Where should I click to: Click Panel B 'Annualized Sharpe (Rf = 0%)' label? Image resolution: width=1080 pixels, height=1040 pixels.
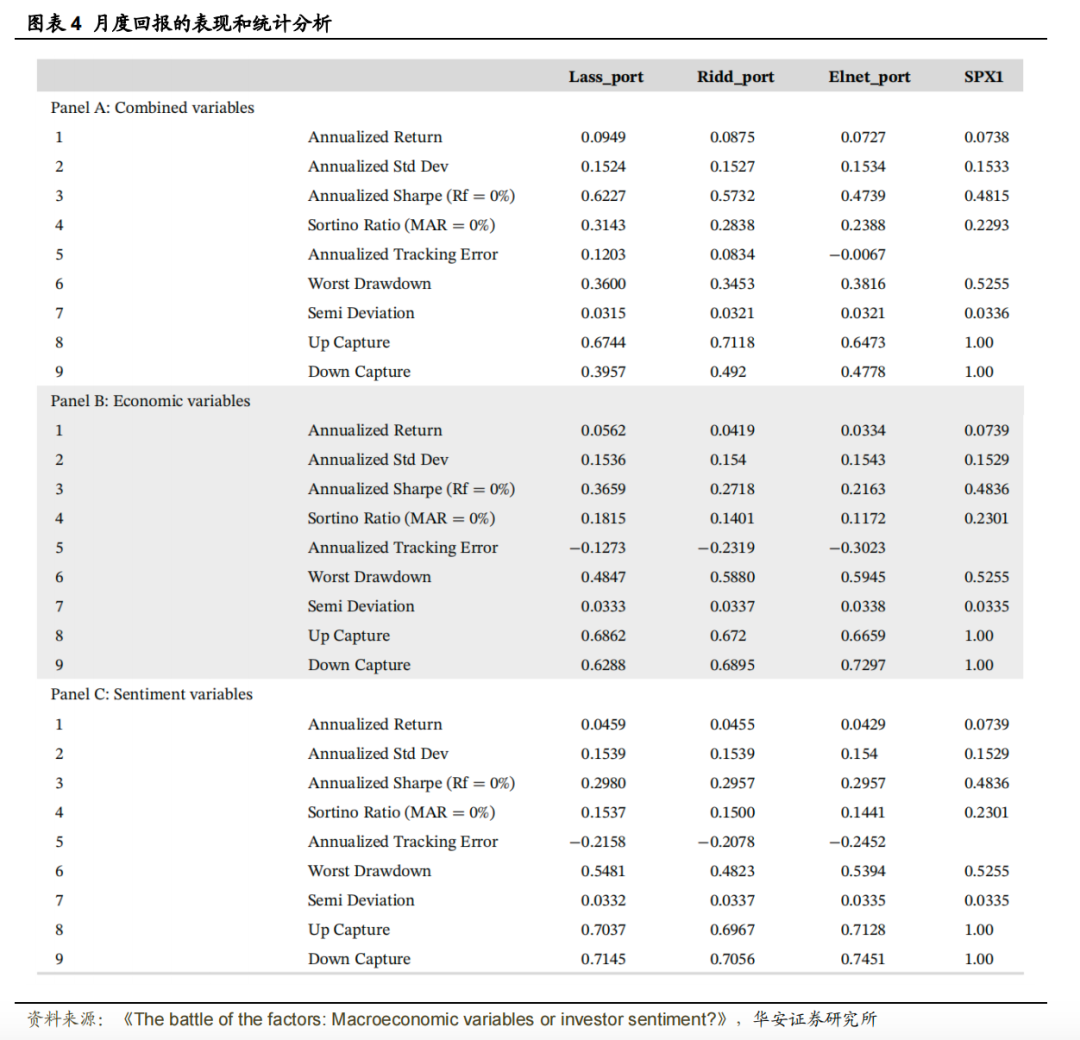tap(411, 489)
